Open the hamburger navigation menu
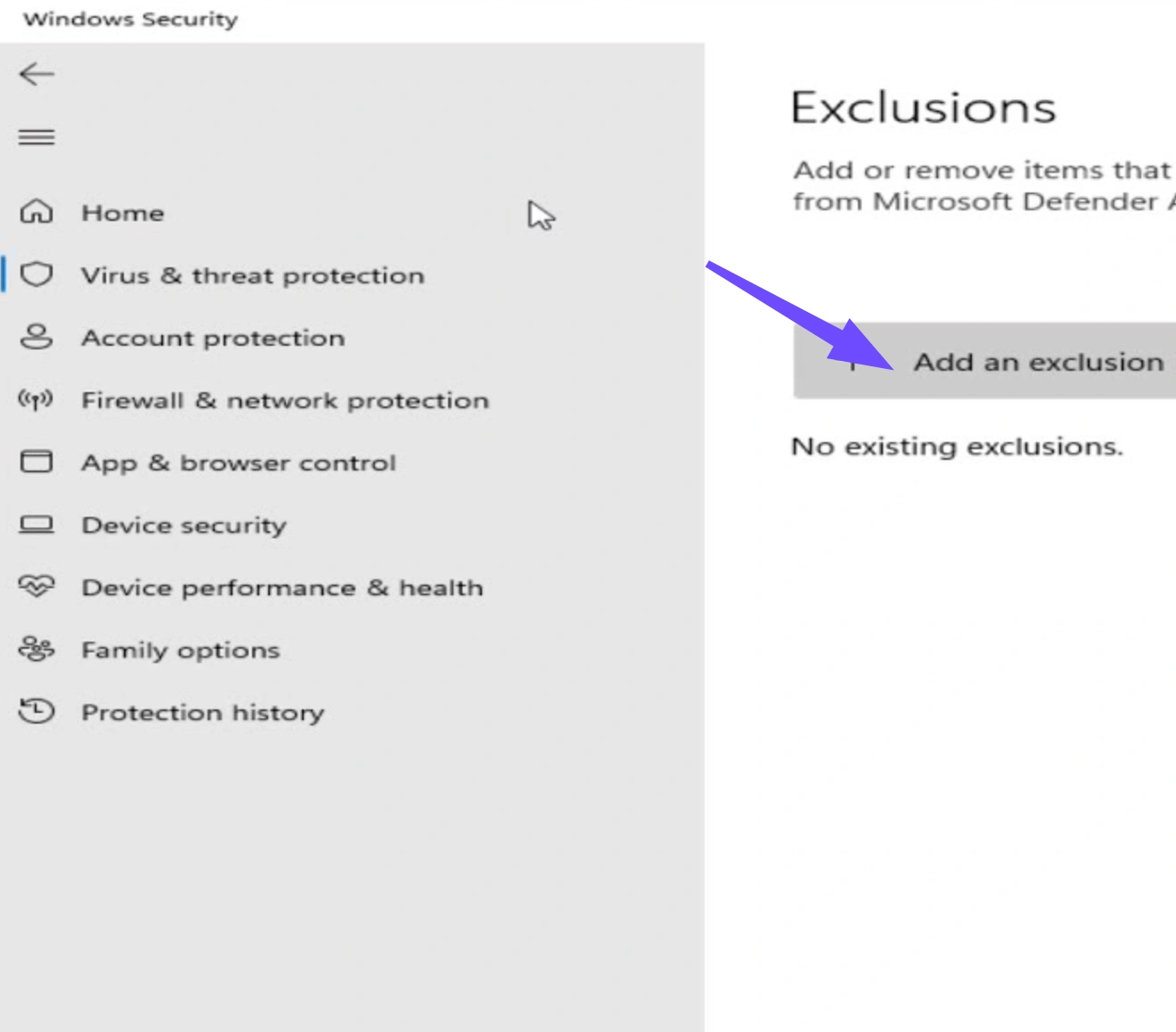Viewport: 1176px width, 1032px height. (37, 137)
